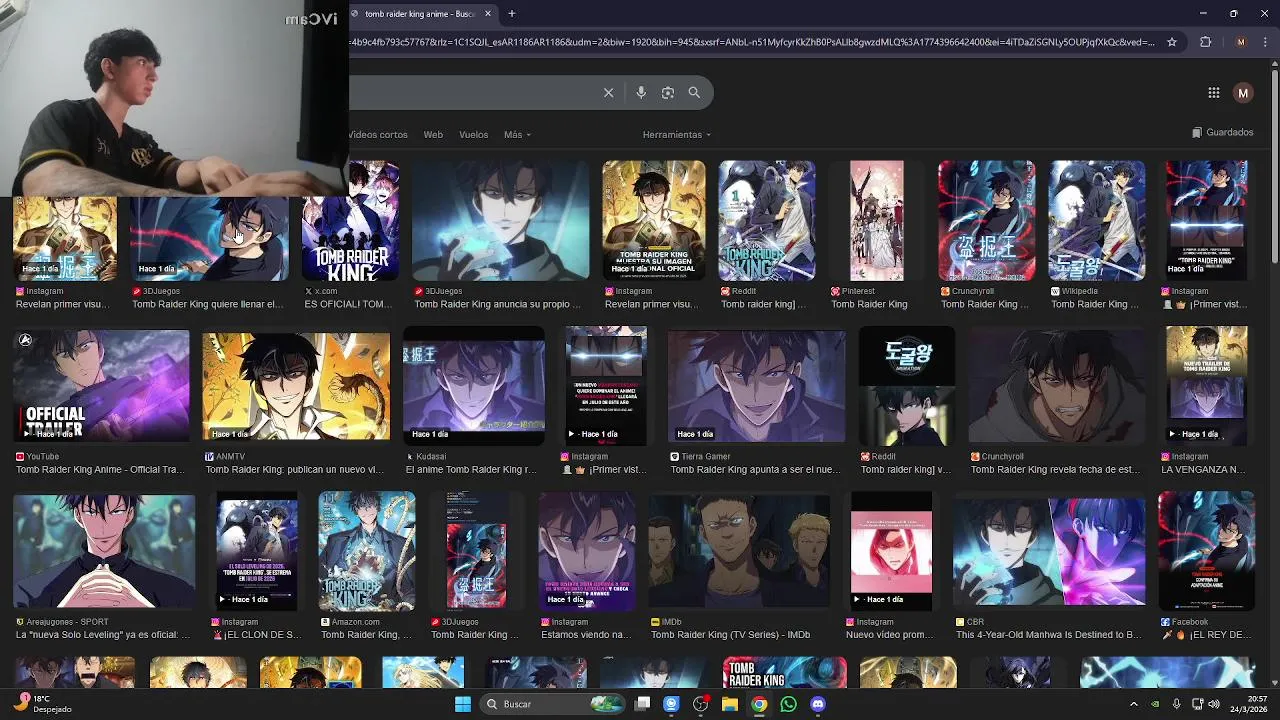Open the volume speaker tray icon

tap(1214, 704)
